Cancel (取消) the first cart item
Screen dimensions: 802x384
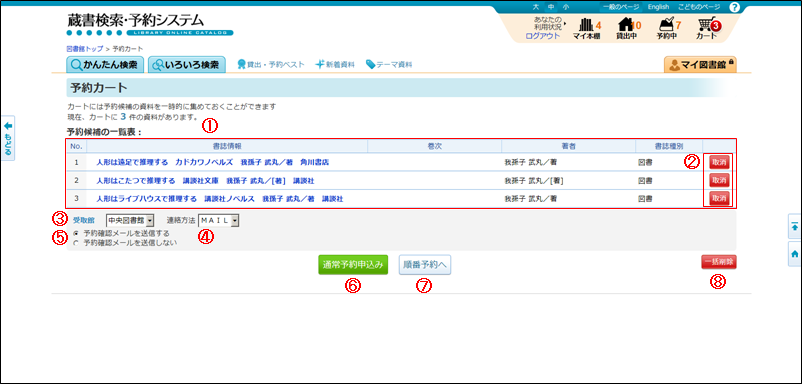click(719, 162)
